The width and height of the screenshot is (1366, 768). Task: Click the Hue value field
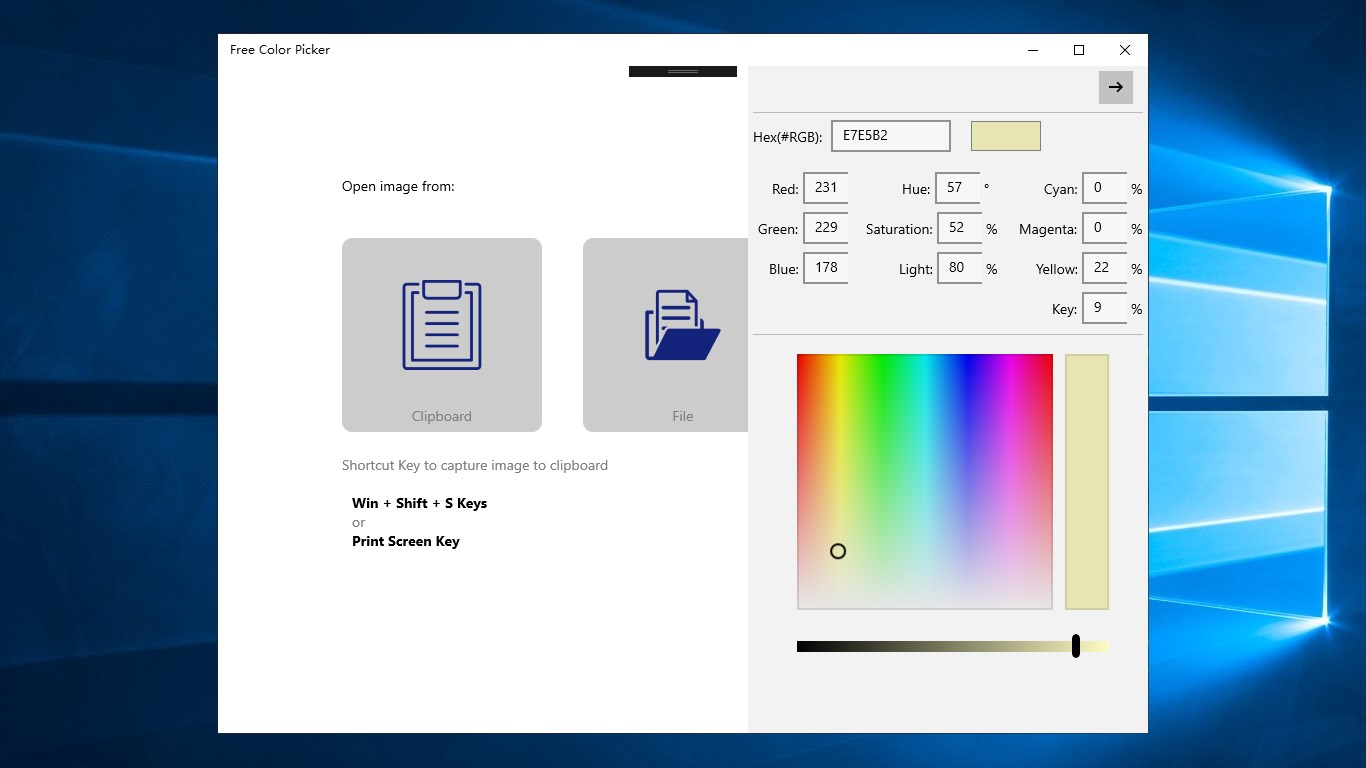[957, 188]
